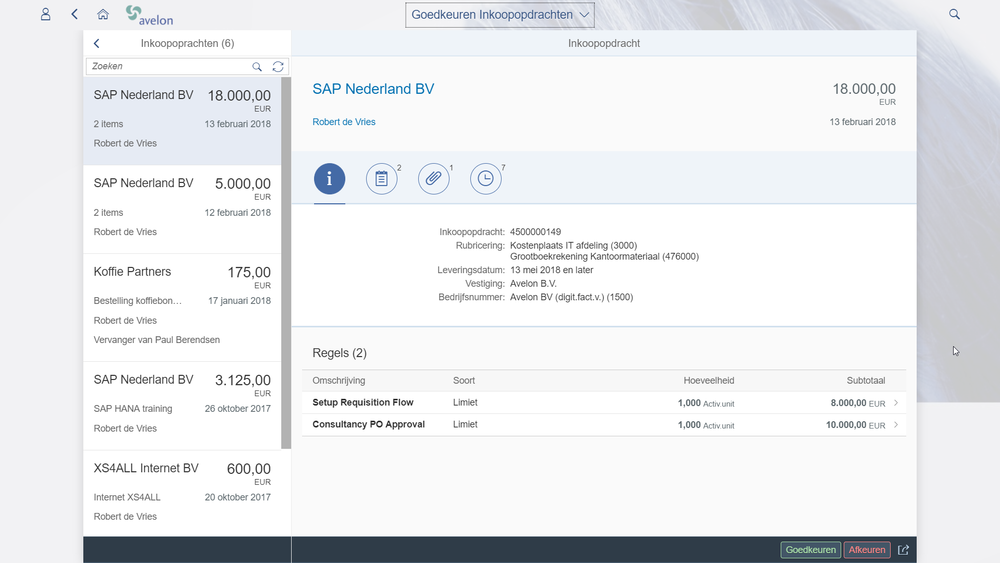Open the Robert de Vries link in header
1000x563 pixels.
[344, 122]
